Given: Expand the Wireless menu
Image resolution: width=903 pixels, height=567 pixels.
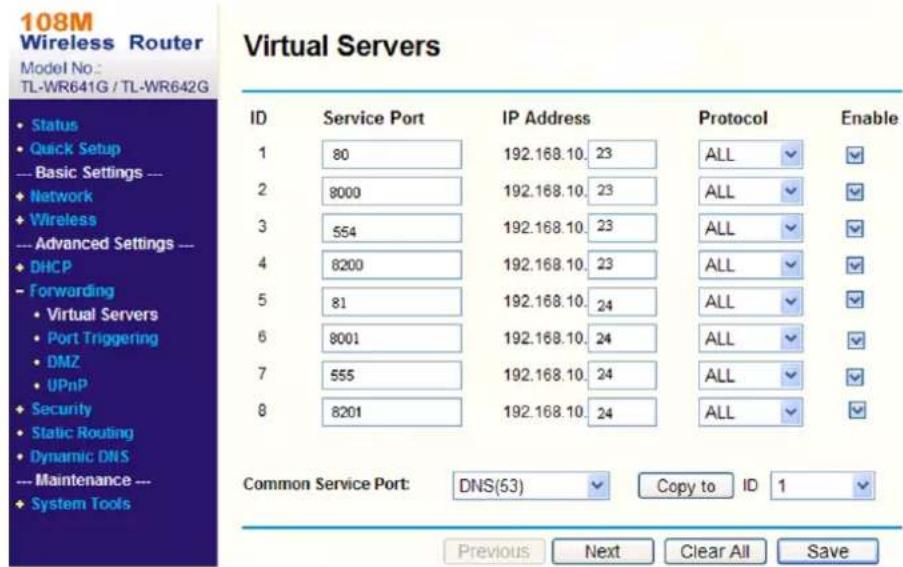Looking at the screenshot, I should point(63,219).
